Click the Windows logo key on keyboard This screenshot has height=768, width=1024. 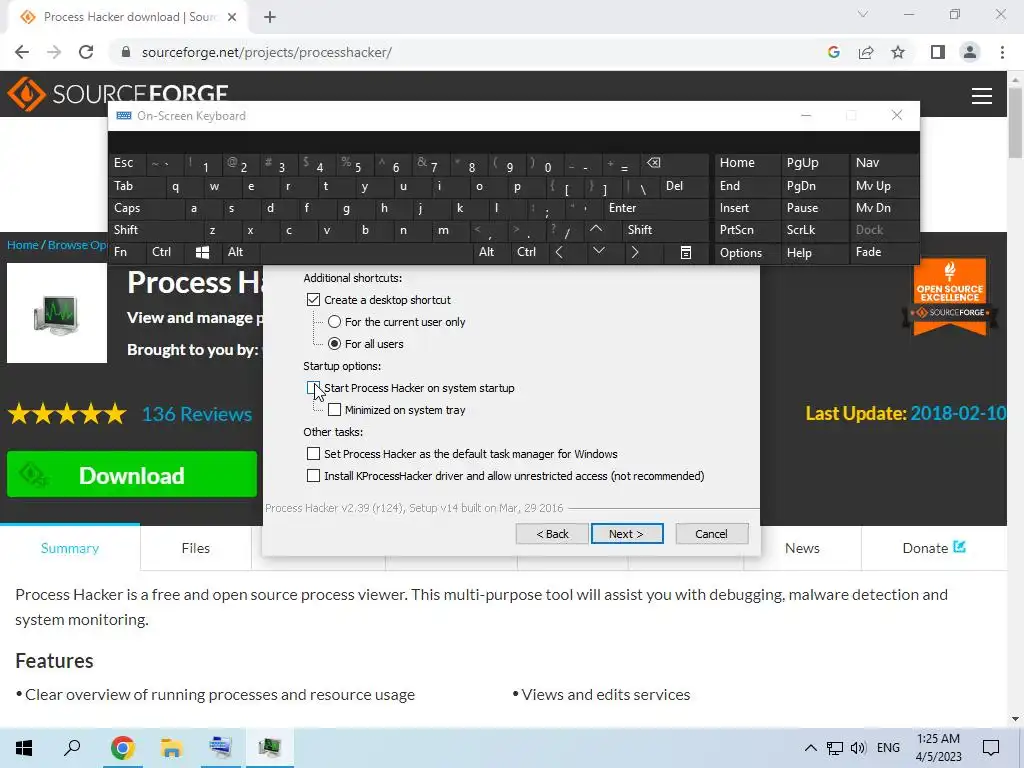(x=202, y=252)
